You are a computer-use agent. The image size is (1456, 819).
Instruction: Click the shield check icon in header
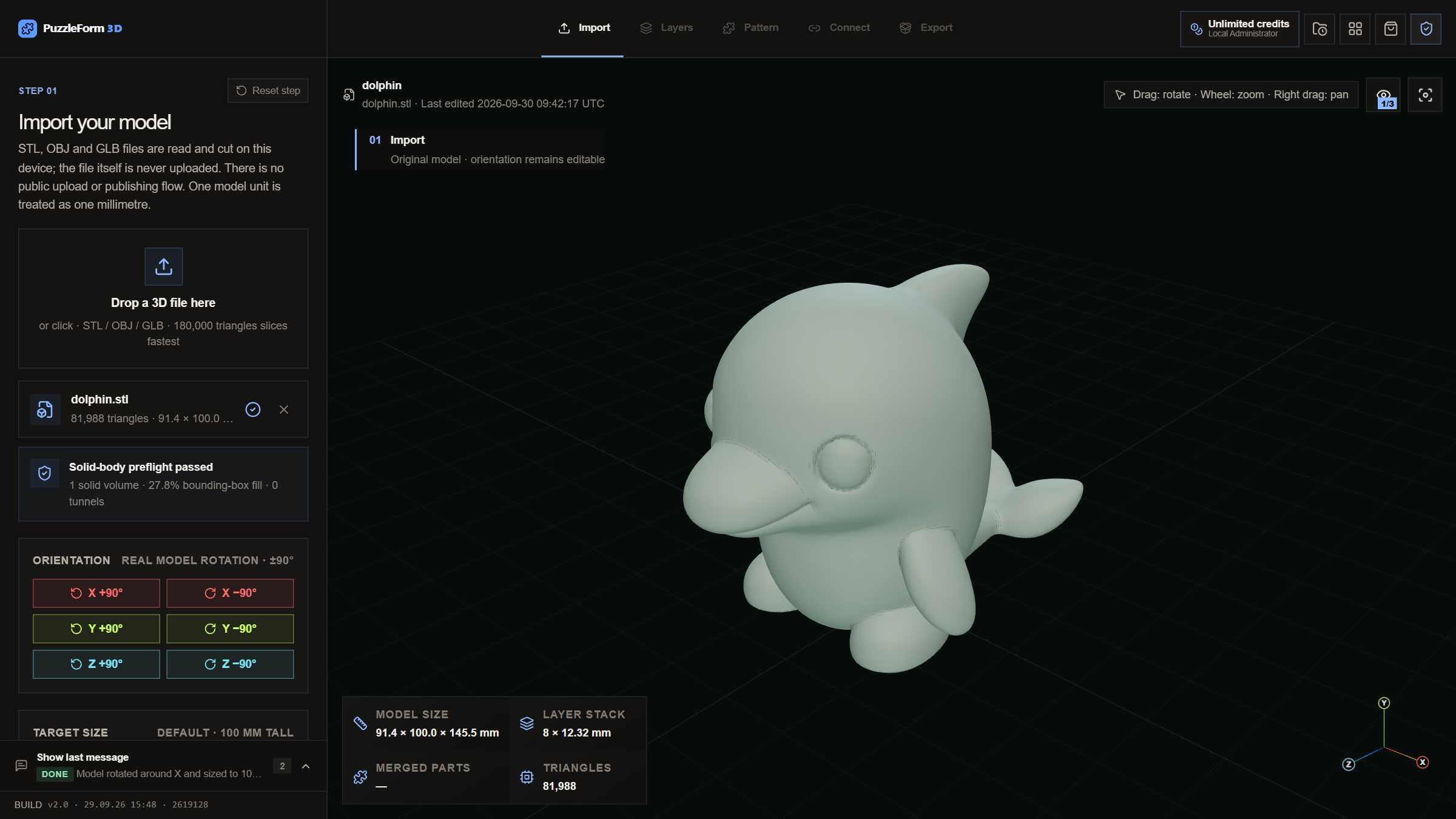(x=1426, y=29)
